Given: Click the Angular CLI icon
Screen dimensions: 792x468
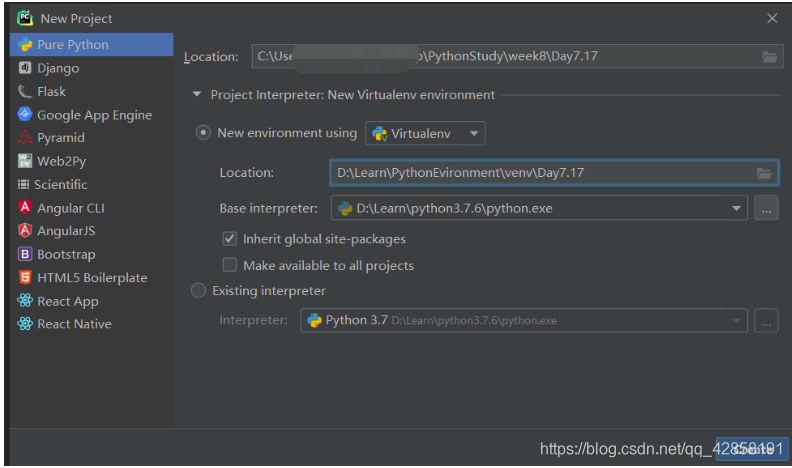Looking at the screenshot, I should [x=25, y=207].
